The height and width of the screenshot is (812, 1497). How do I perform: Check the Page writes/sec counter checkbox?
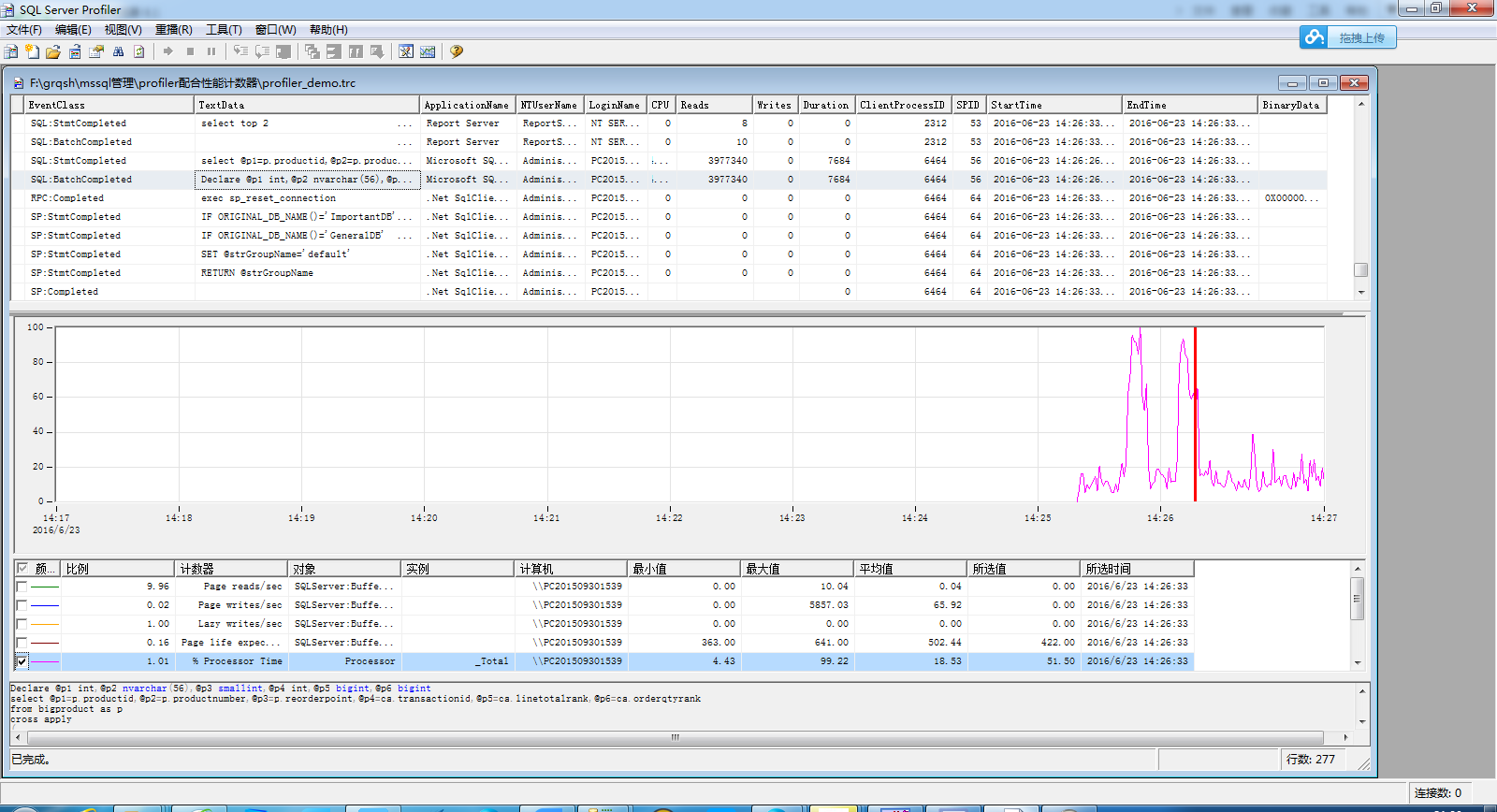[22, 605]
